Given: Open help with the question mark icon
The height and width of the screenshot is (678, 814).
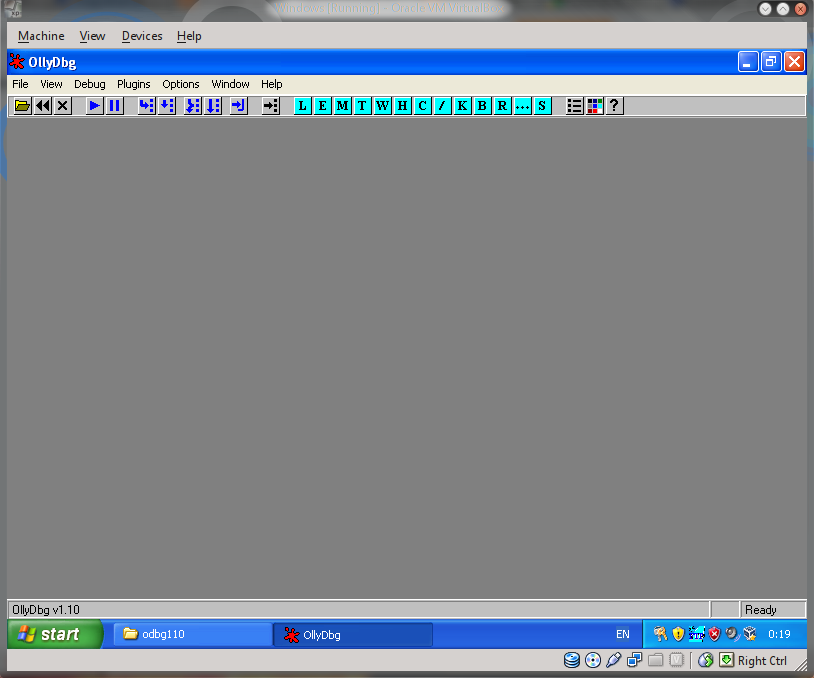Looking at the screenshot, I should (x=614, y=106).
